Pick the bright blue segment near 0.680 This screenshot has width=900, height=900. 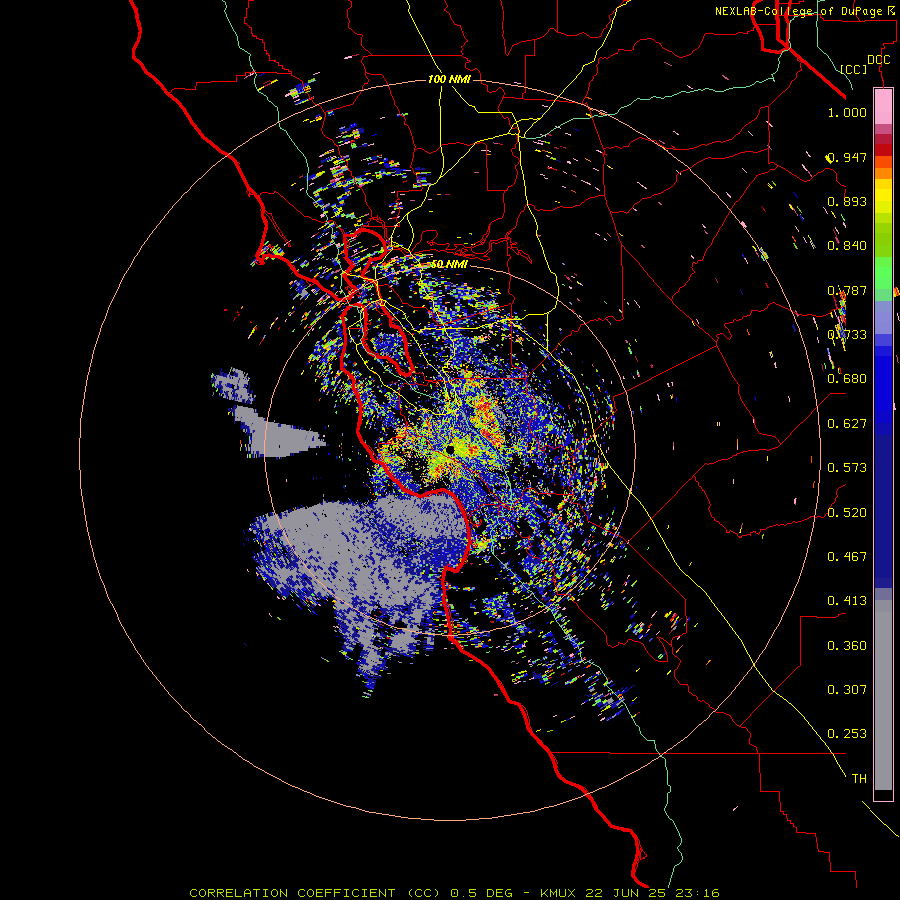coord(883,384)
